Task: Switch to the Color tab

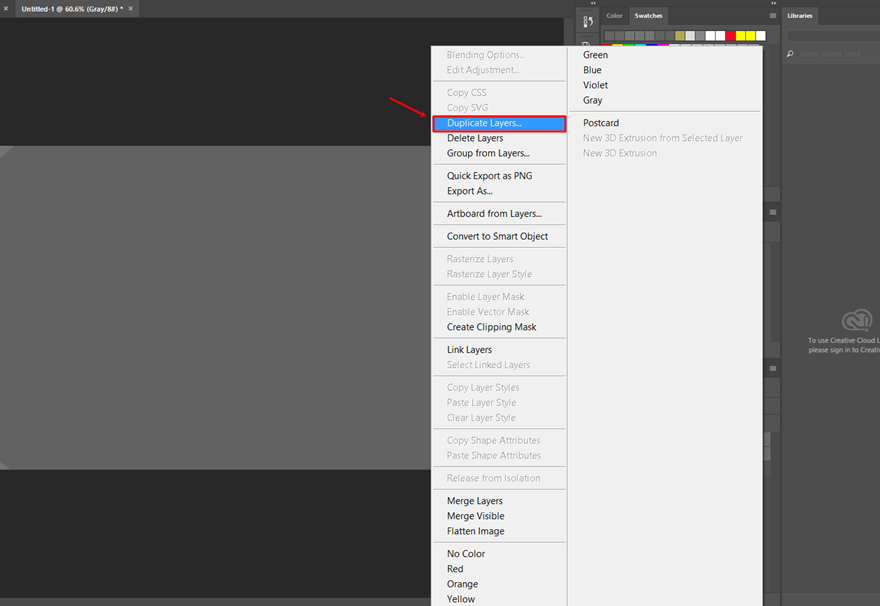Action: click(614, 16)
